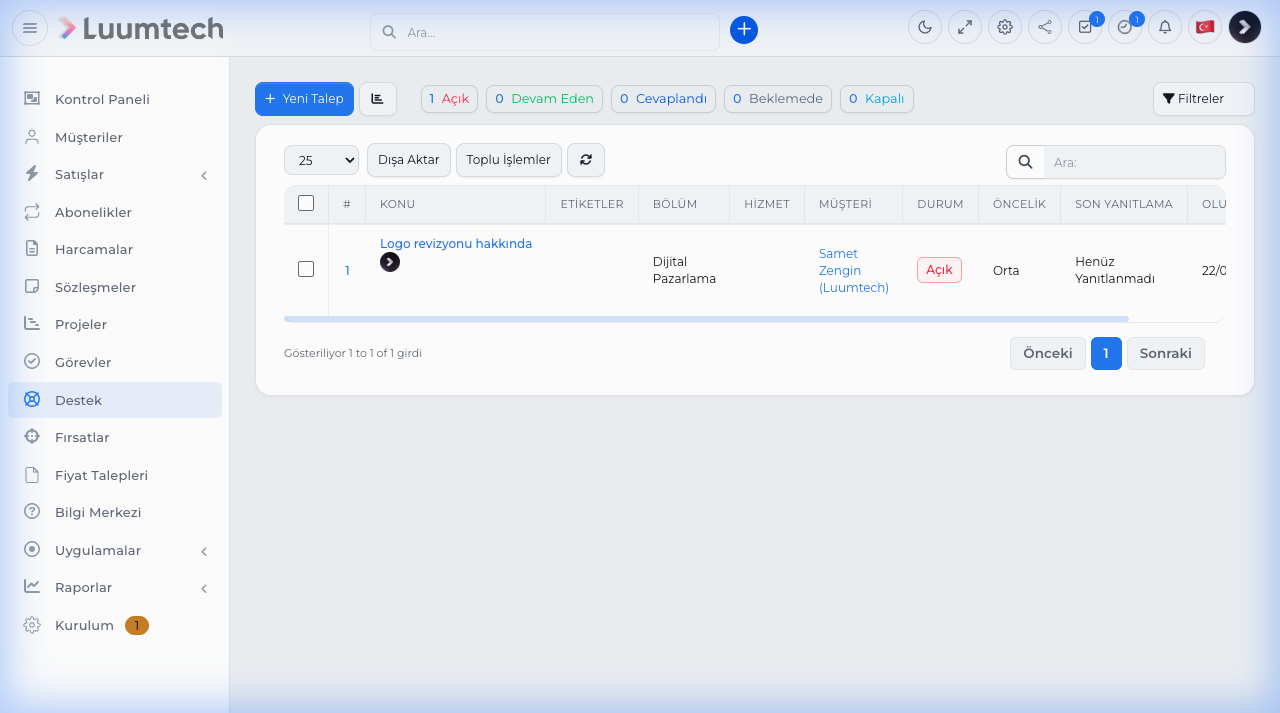Viewport: 1280px width, 713px height.
Task: Click the Turkish flag language icon
Action: (1205, 27)
